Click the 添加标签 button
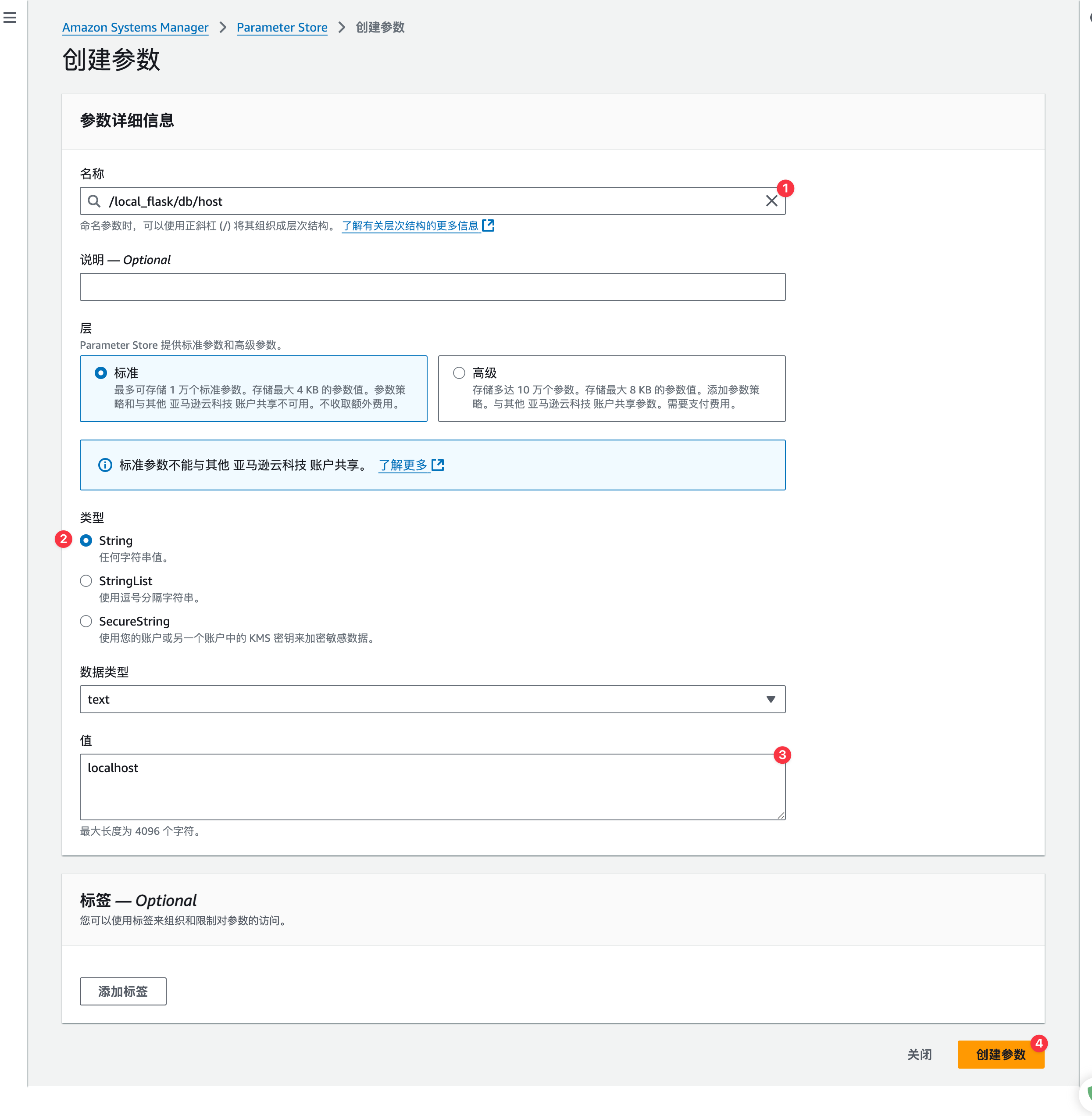Screen dimensions: 1092x1116 click(x=123, y=991)
